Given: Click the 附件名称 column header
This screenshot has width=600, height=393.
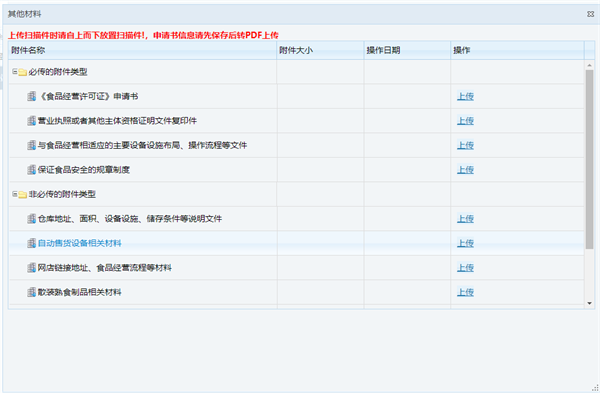Looking at the screenshot, I should point(142,50).
